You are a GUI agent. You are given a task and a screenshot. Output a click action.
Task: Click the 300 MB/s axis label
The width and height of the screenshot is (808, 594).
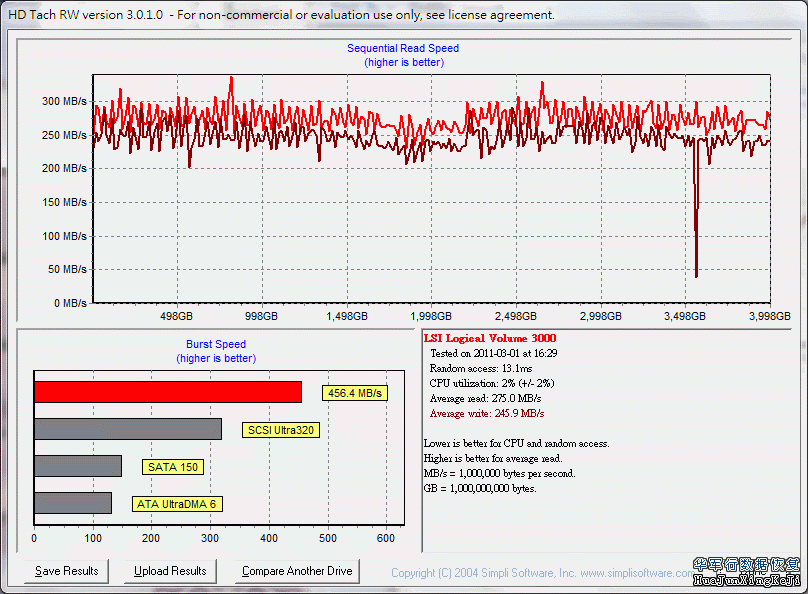65,101
